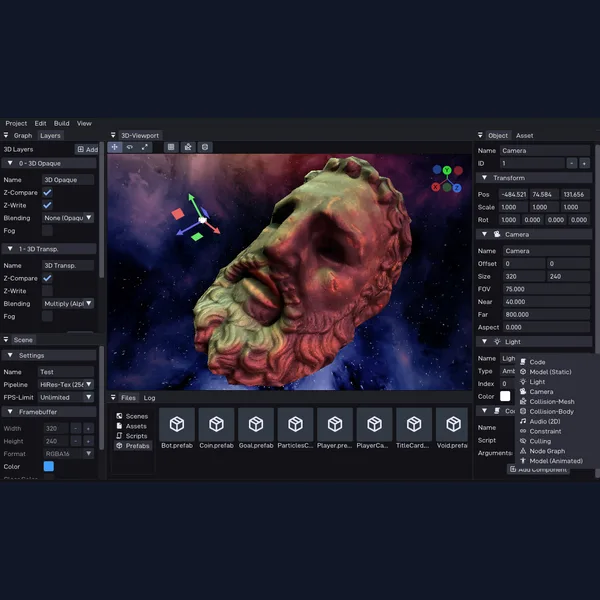Select the Scale tool in viewport toolbar
This screenshot has width=600, height=600.
coord(145,147)
